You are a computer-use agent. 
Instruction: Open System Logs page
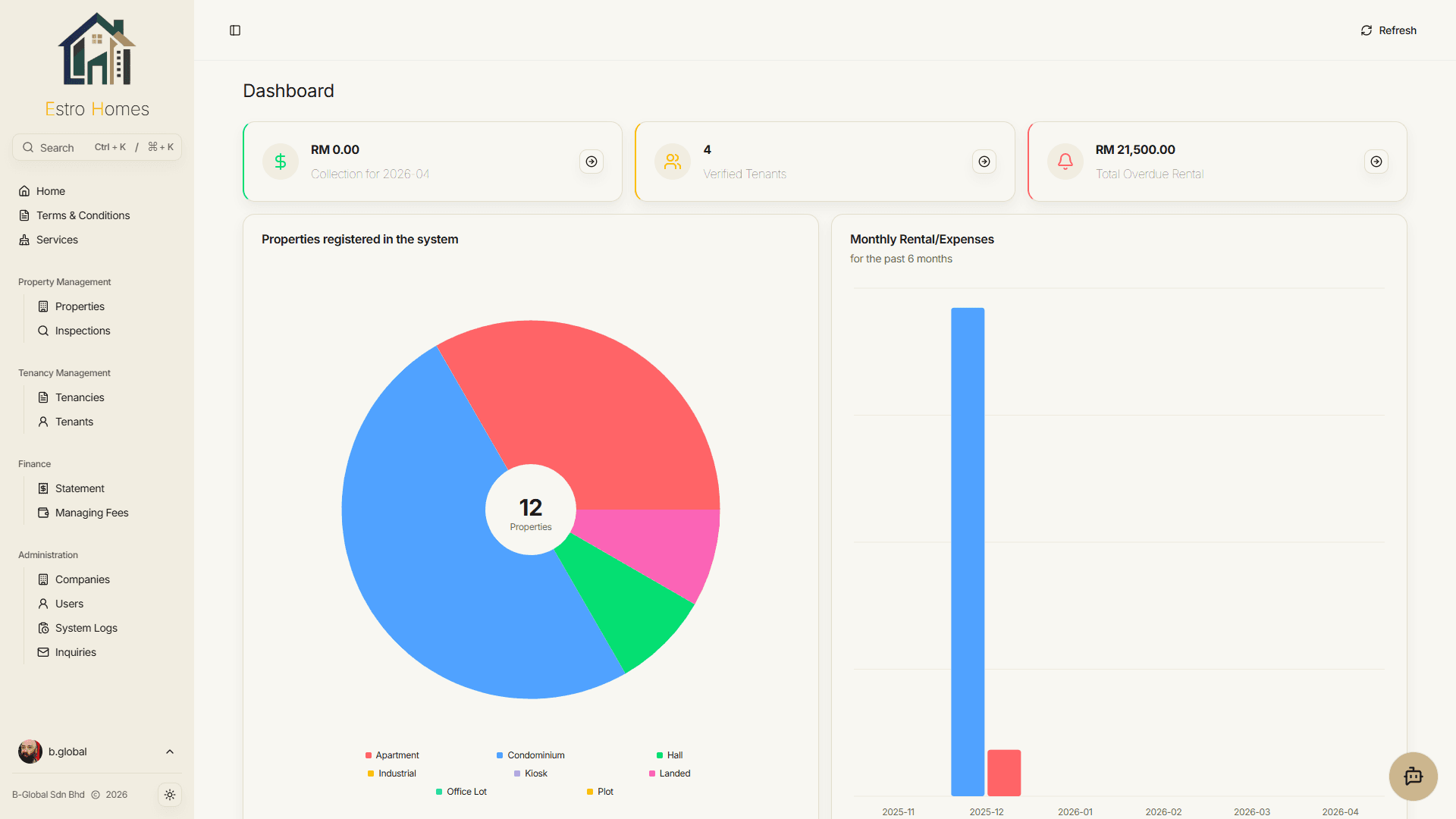tap(86, 628)
